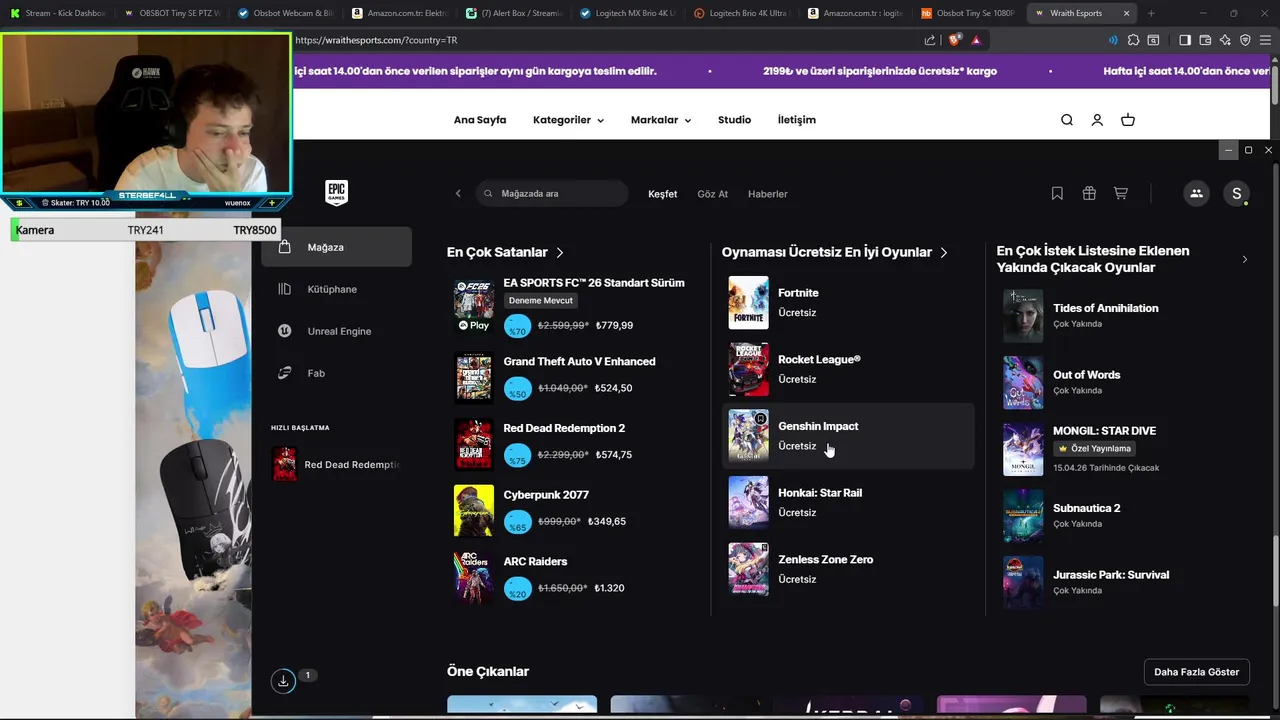Toggle the browser sidebar panel icon
The height and width of the screenshot is (720, 1280).
pos(1185,40)
